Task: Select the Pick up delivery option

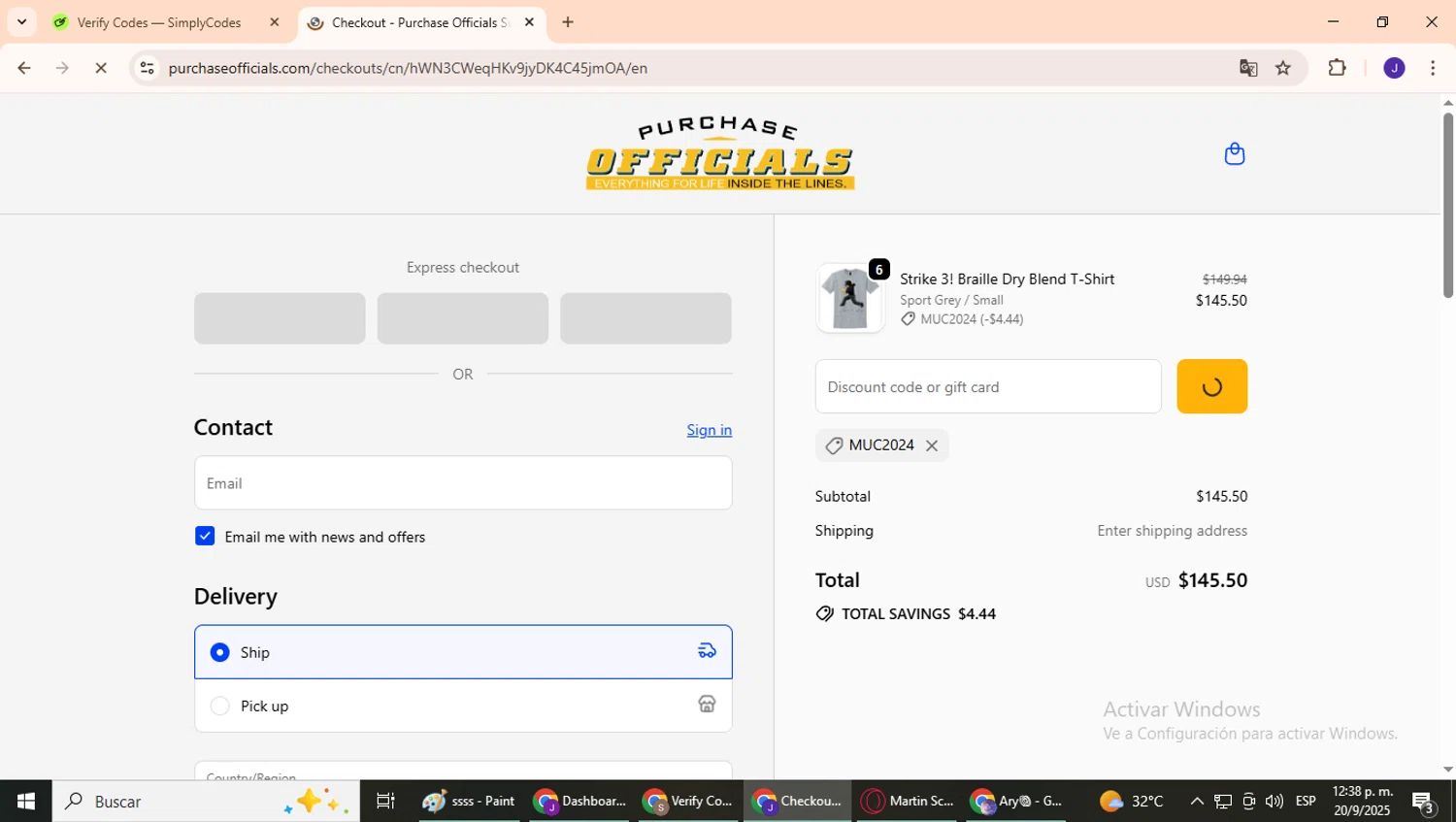Action: pos(463,706)
